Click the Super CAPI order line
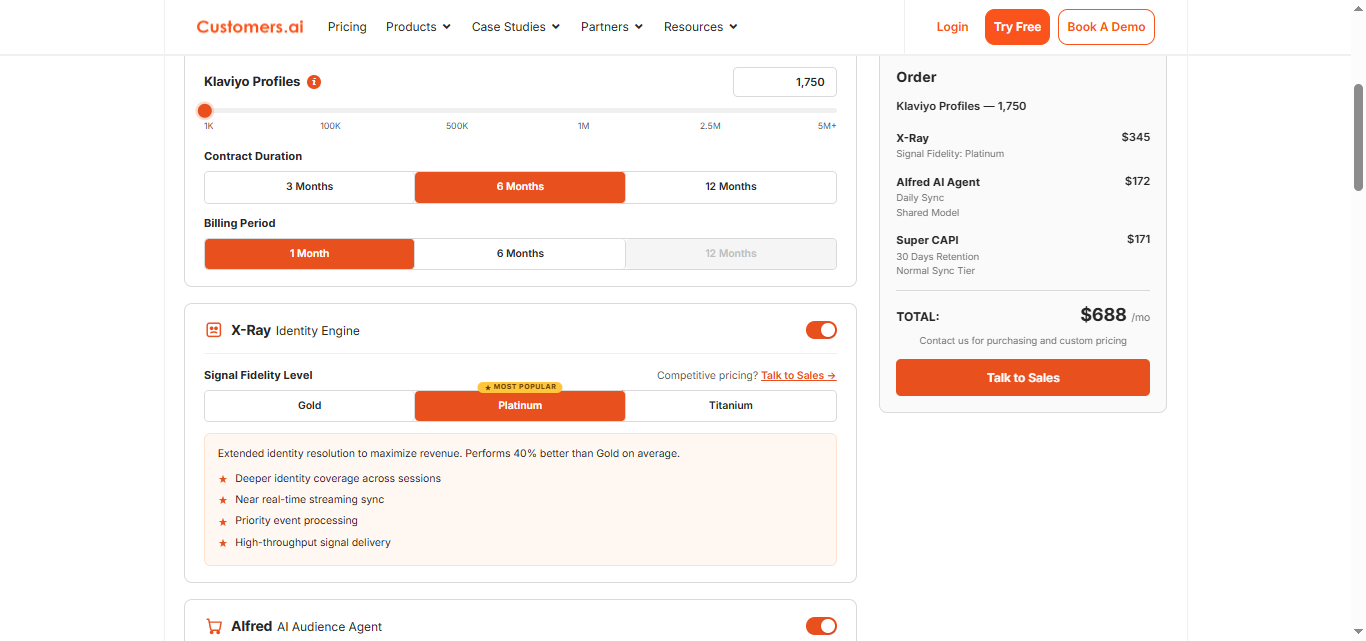Viewport: 1366px width, 641px height. click(1023, 255)
